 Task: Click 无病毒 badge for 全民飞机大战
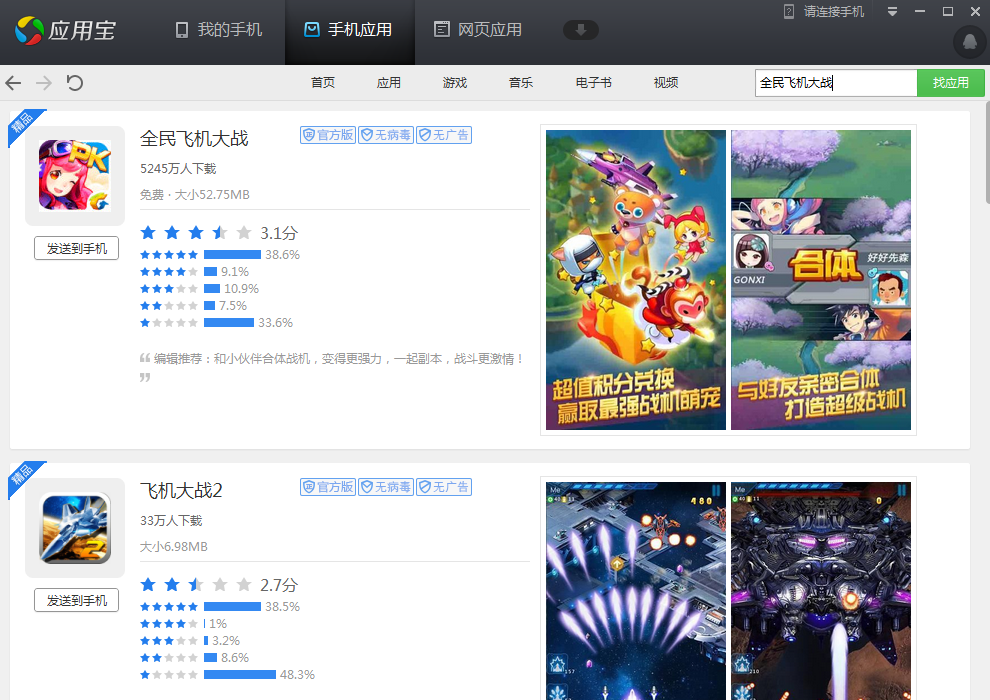pyautogui.click(x=386, y=135)
